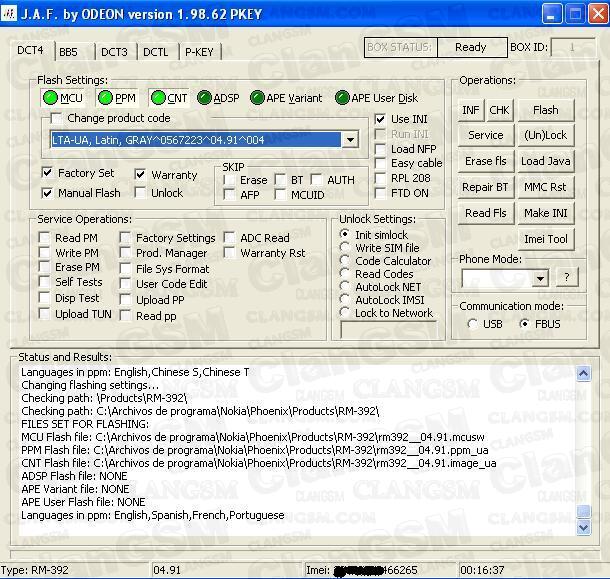
Task: Check the User Code Edit option
Action: coord(125,284)
